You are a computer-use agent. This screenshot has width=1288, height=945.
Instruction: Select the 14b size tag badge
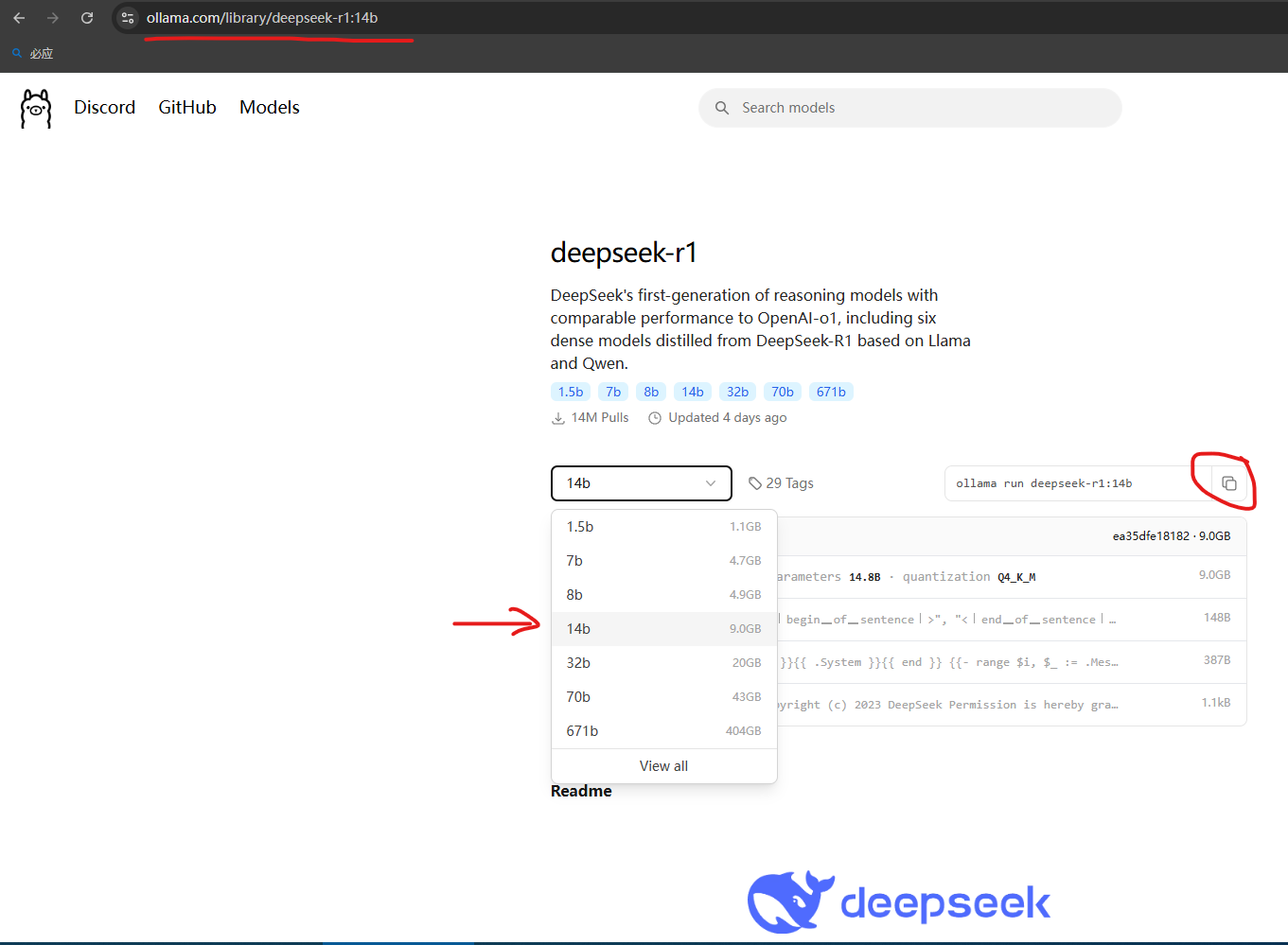(693, 392)
